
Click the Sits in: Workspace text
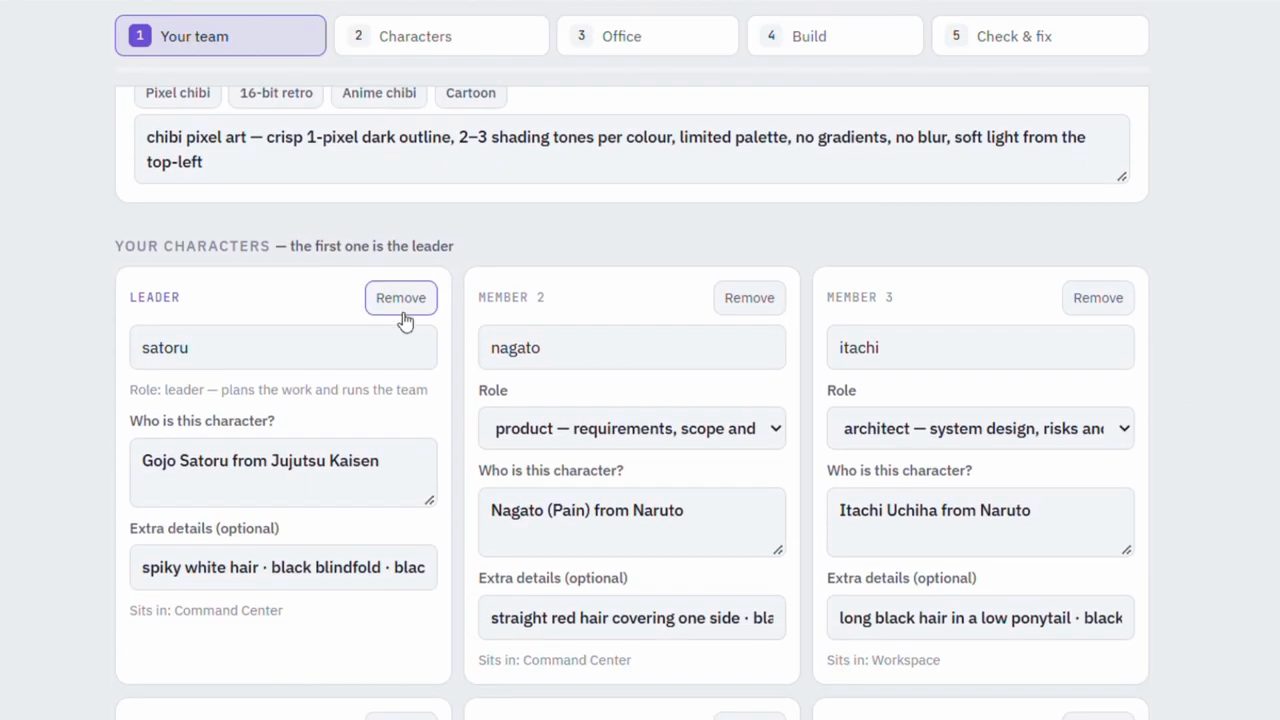tap(883, 660)
